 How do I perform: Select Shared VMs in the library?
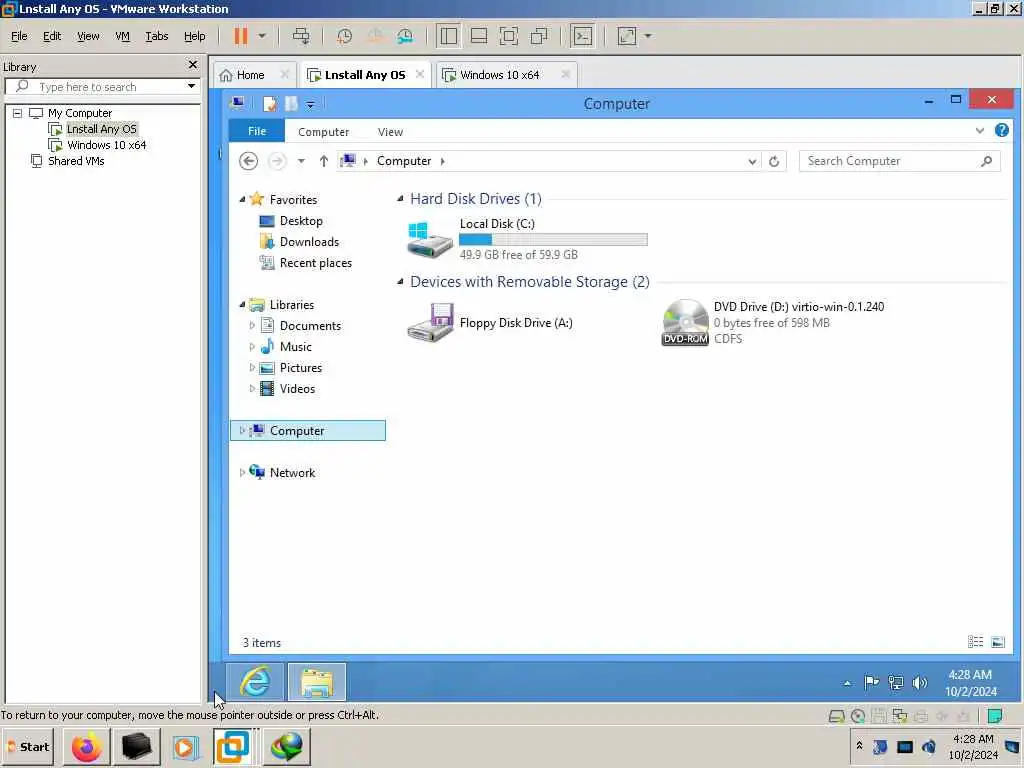click(76, 161)
